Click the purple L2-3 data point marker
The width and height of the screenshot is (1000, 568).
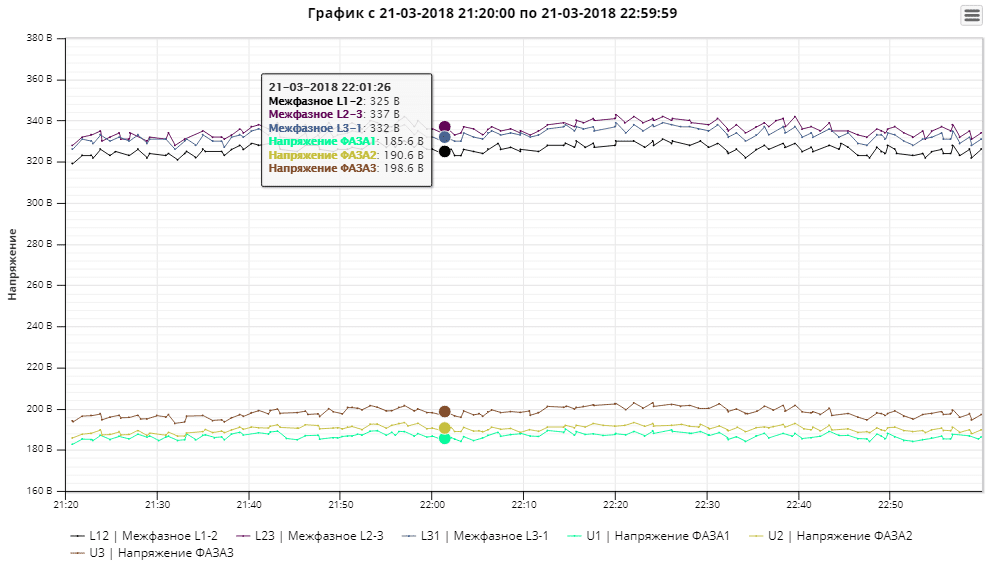[x=445, y=127]
